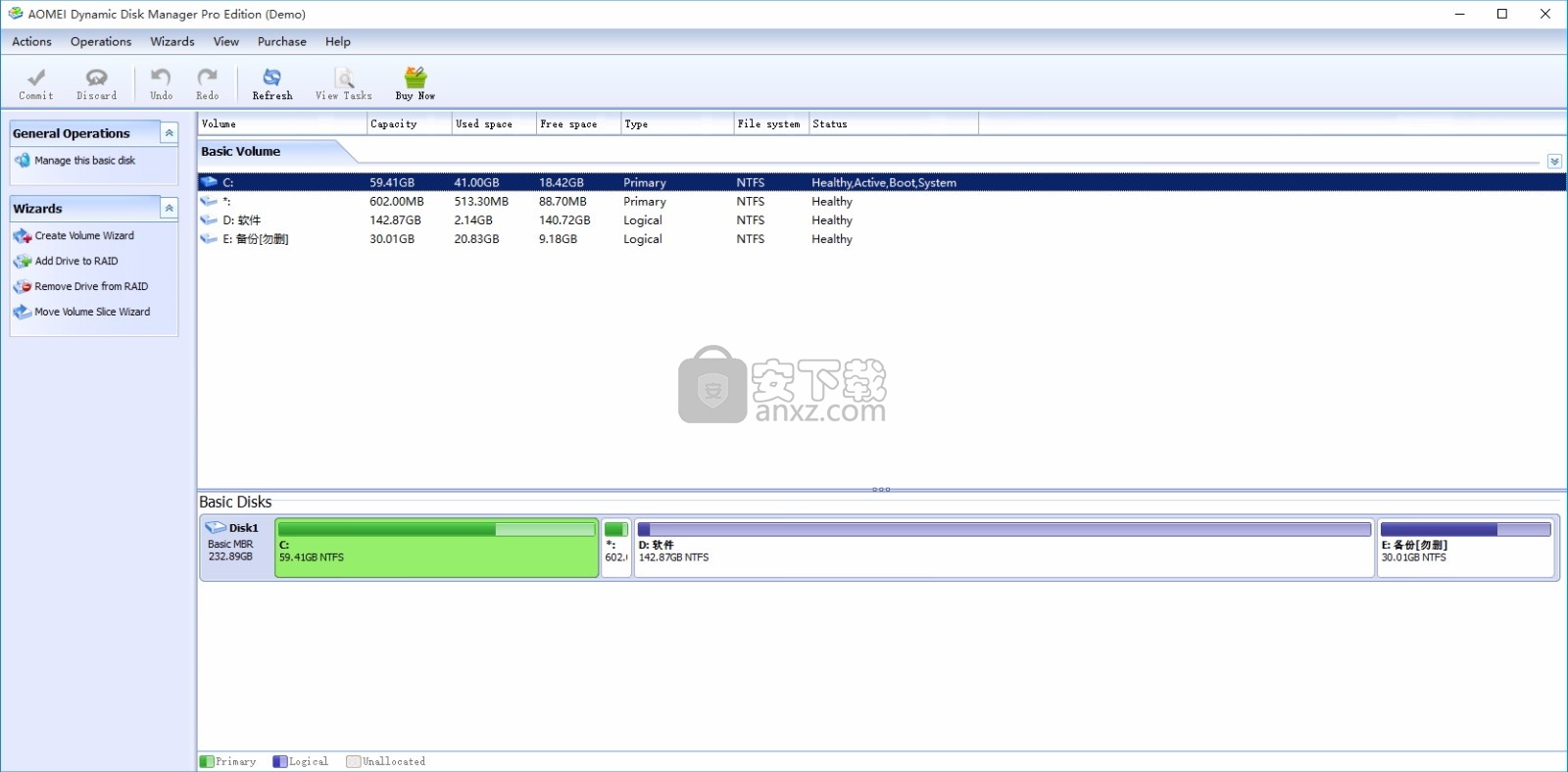The height and width of the screenshot is (772, 1568).
Task: Select the C: 59.41GB NTFS partition block
Action: pyautogui.click(x=437, y=549)
